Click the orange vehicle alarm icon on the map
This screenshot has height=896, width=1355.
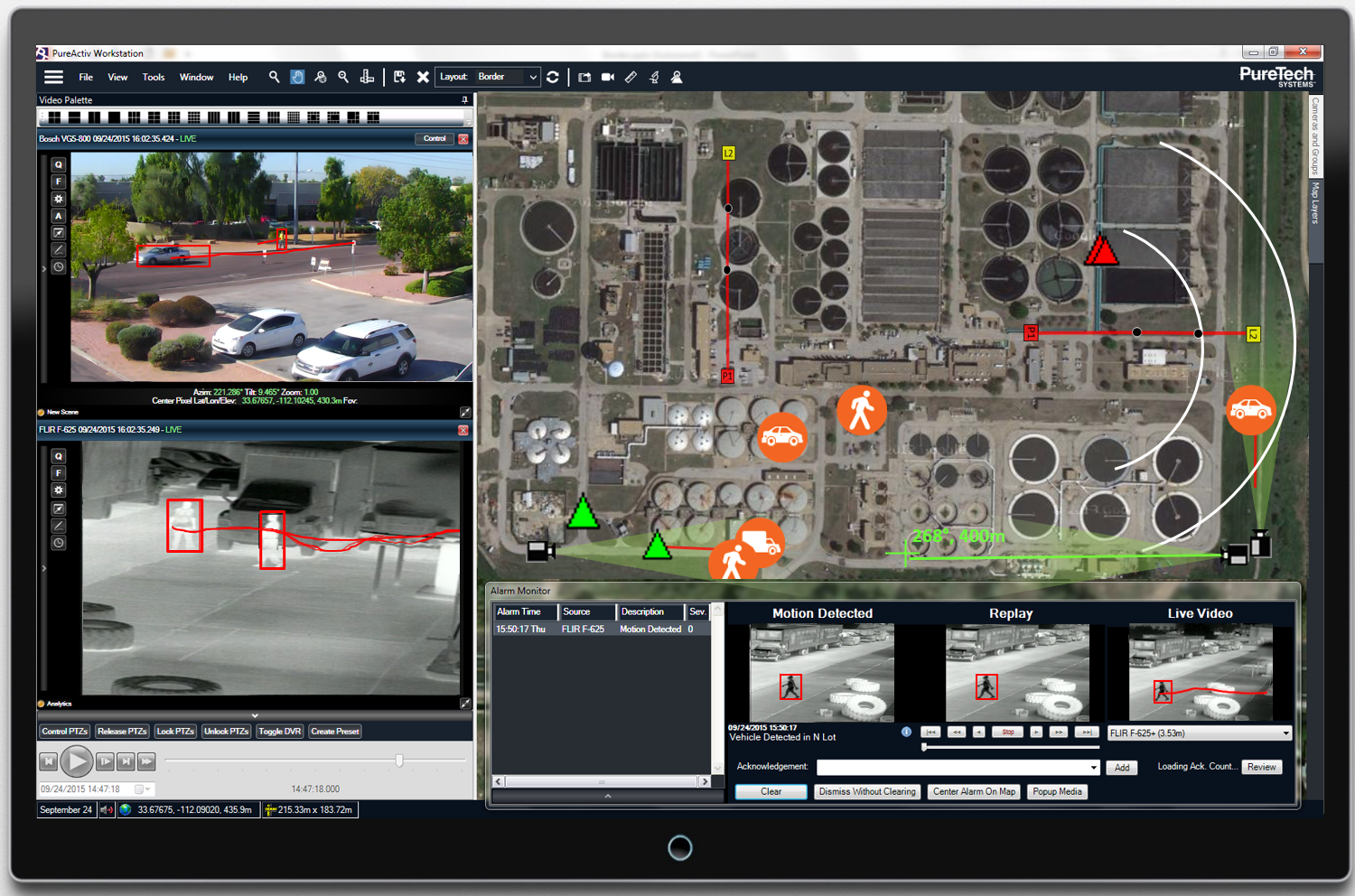click(x=782, y=438)
